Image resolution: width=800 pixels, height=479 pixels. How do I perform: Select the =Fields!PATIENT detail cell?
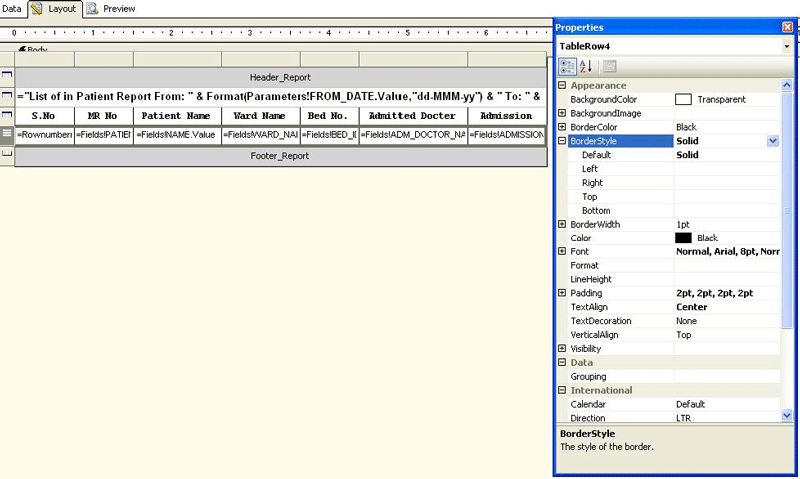click(x=104, y=135)
